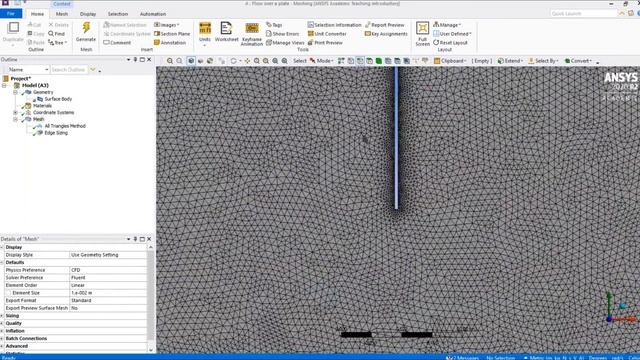Click the Search Outline field
The image size is (640, 360).
click(x=69, y=70)
